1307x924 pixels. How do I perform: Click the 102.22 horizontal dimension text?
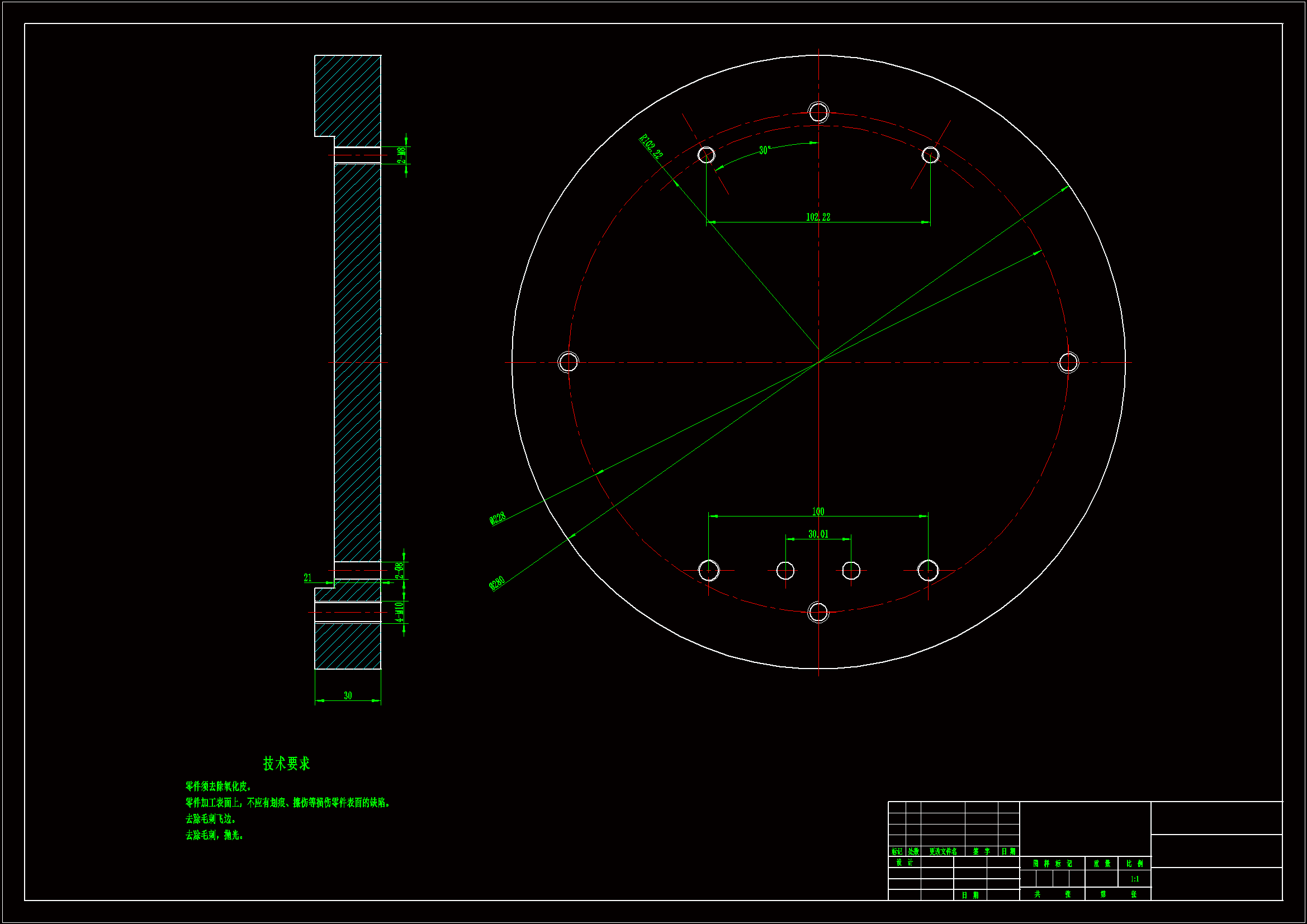817,217
